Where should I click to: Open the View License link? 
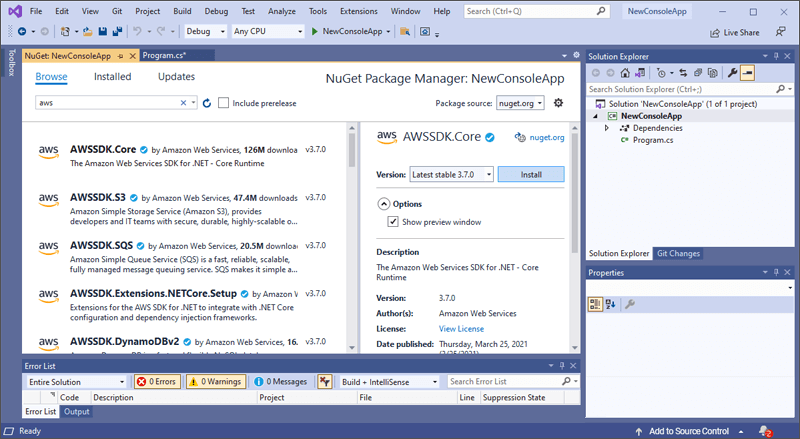click(461, 329)
